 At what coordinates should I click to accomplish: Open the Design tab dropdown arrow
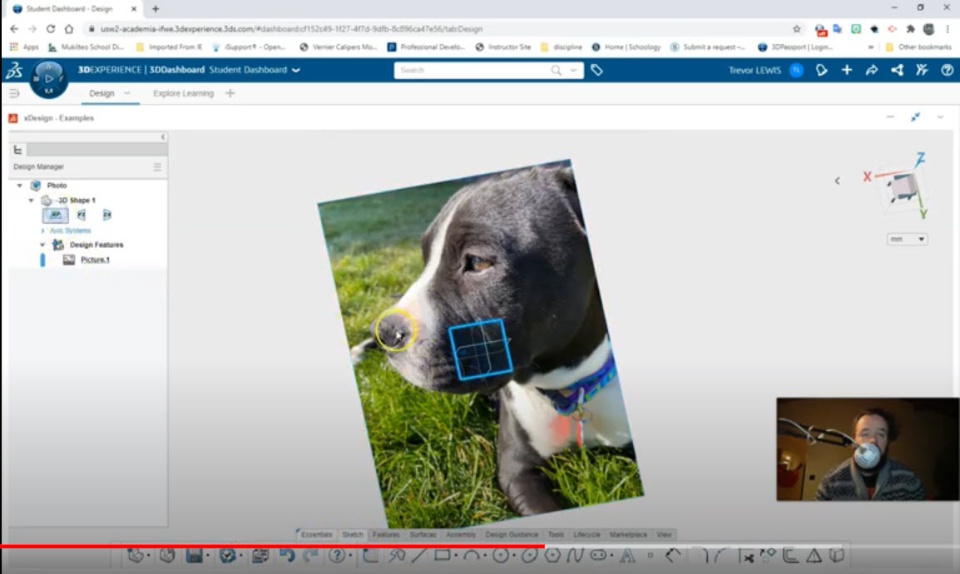[127, 94]
